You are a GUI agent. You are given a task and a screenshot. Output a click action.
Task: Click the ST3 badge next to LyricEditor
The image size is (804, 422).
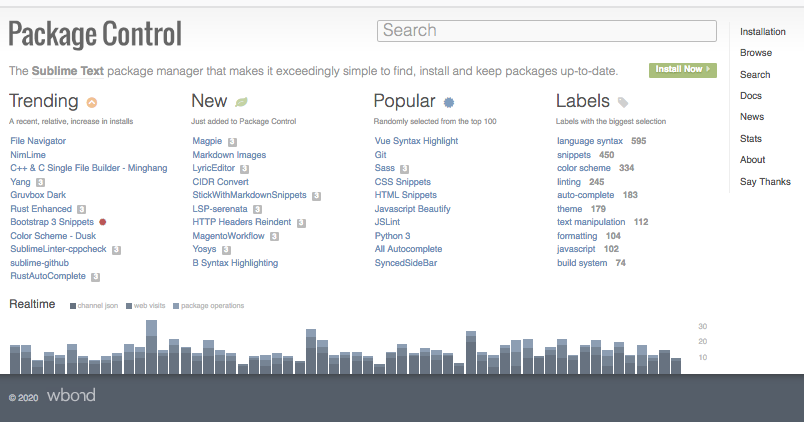click(x=245, y=169)
